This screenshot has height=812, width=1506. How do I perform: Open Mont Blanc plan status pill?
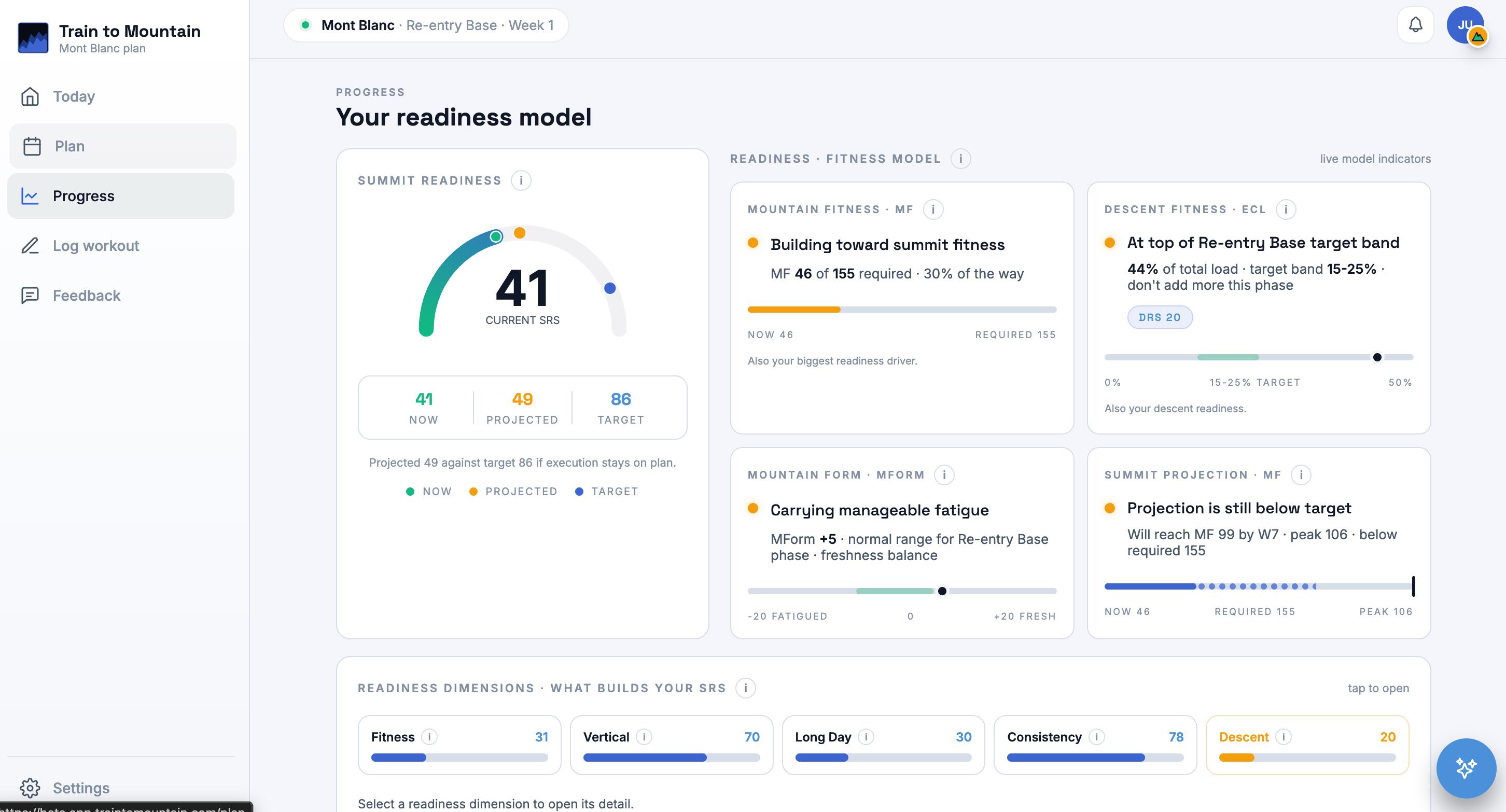pos(426,25)
